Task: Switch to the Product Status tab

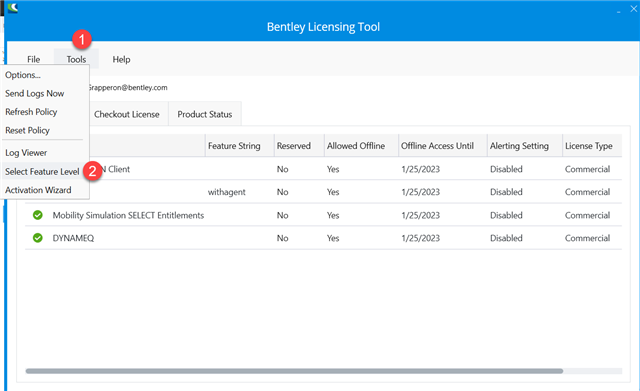Action: click(x=205, y=114)
